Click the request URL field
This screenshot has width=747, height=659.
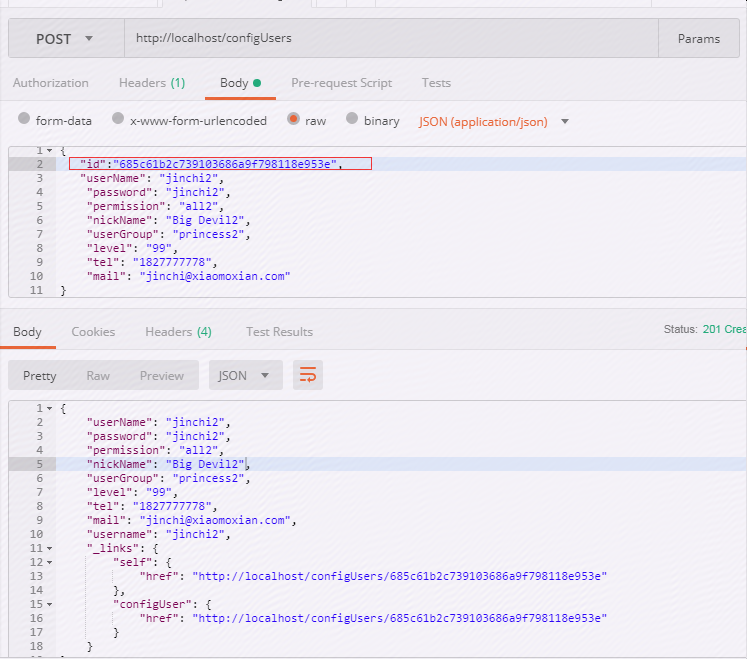(x=391, y=39)
